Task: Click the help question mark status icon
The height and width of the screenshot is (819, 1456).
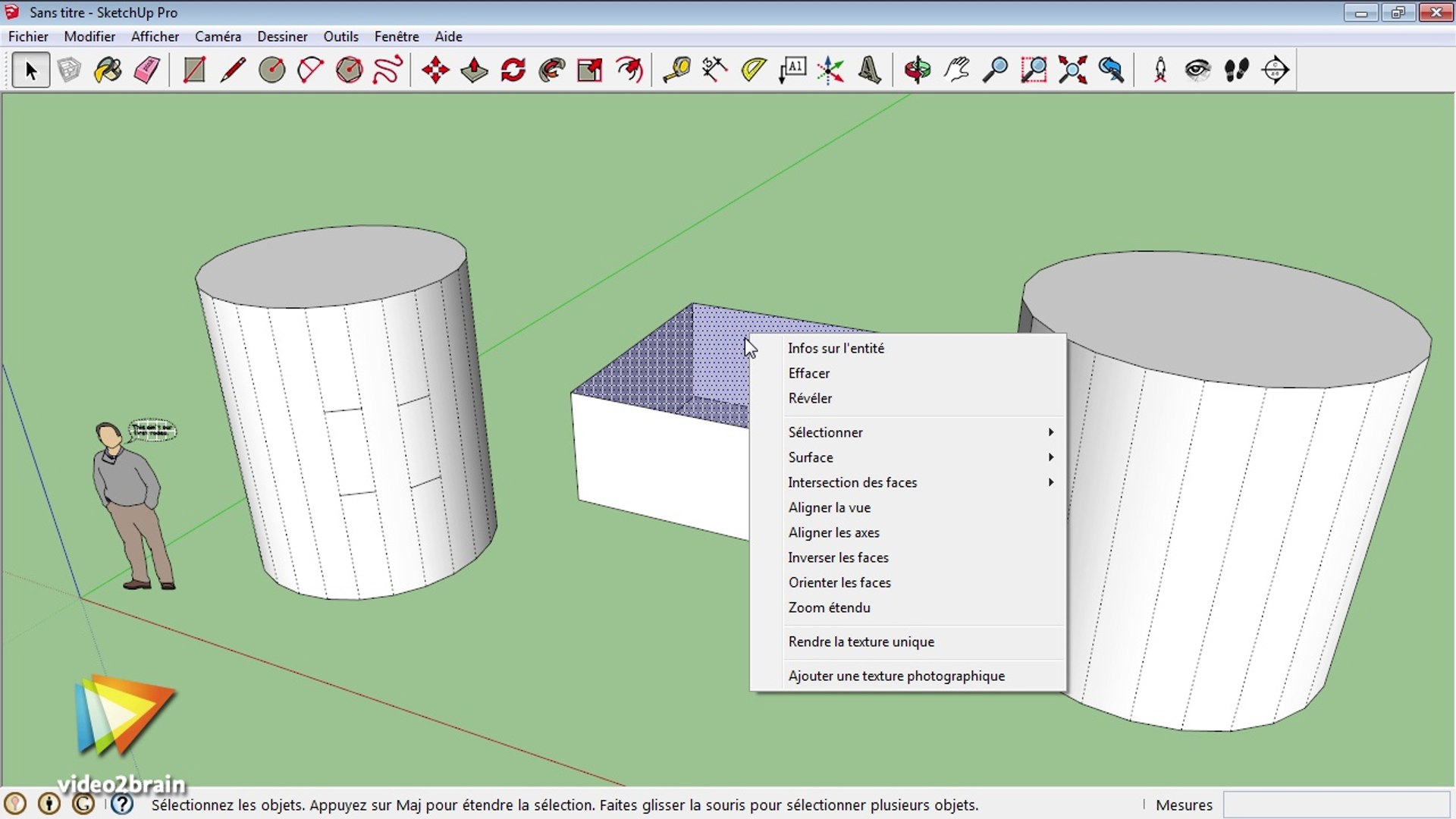Action: pyautogui.click(x=122, y=804)
